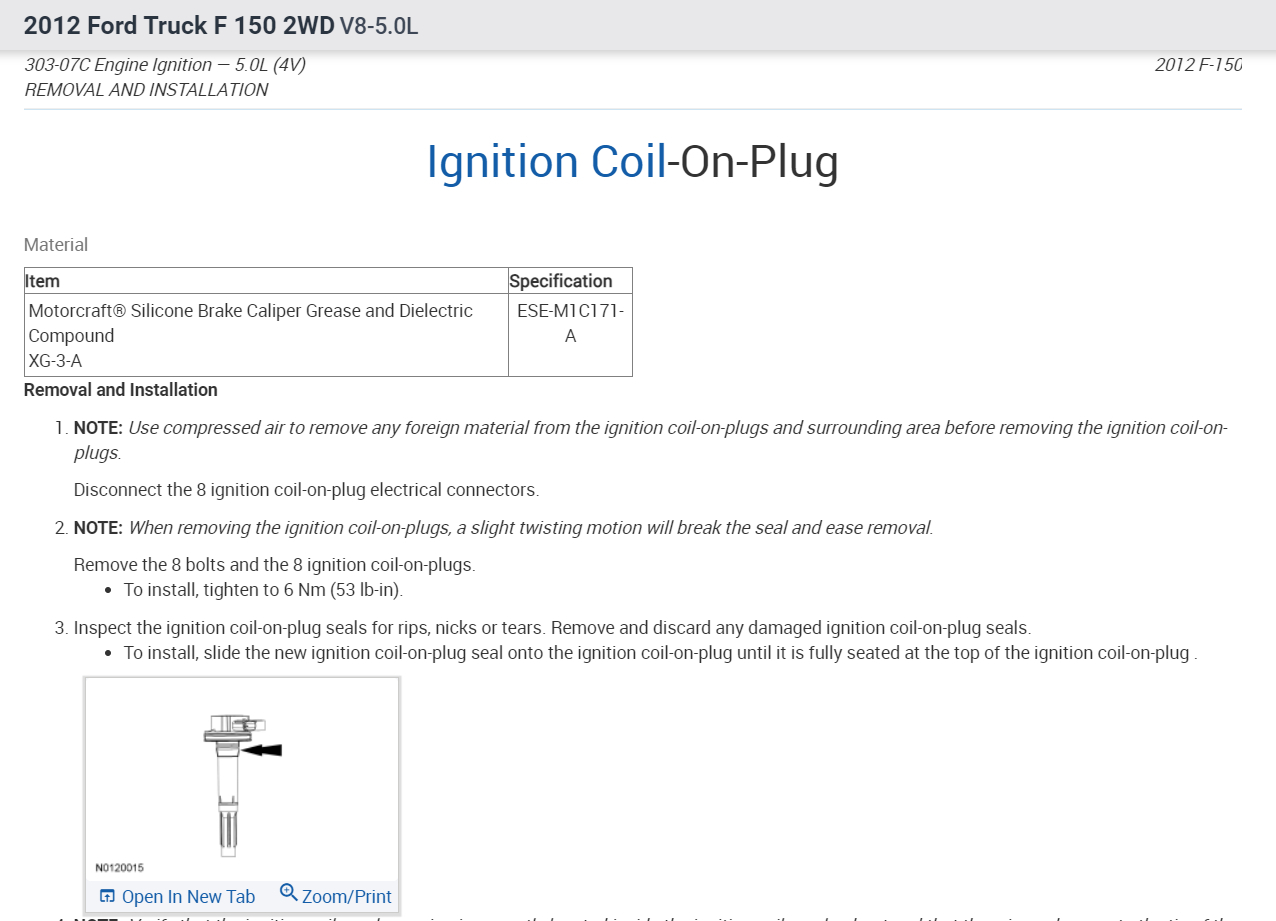
Task: Open the 'Ignition Coil' blue title link
Action: coord(546,162)
